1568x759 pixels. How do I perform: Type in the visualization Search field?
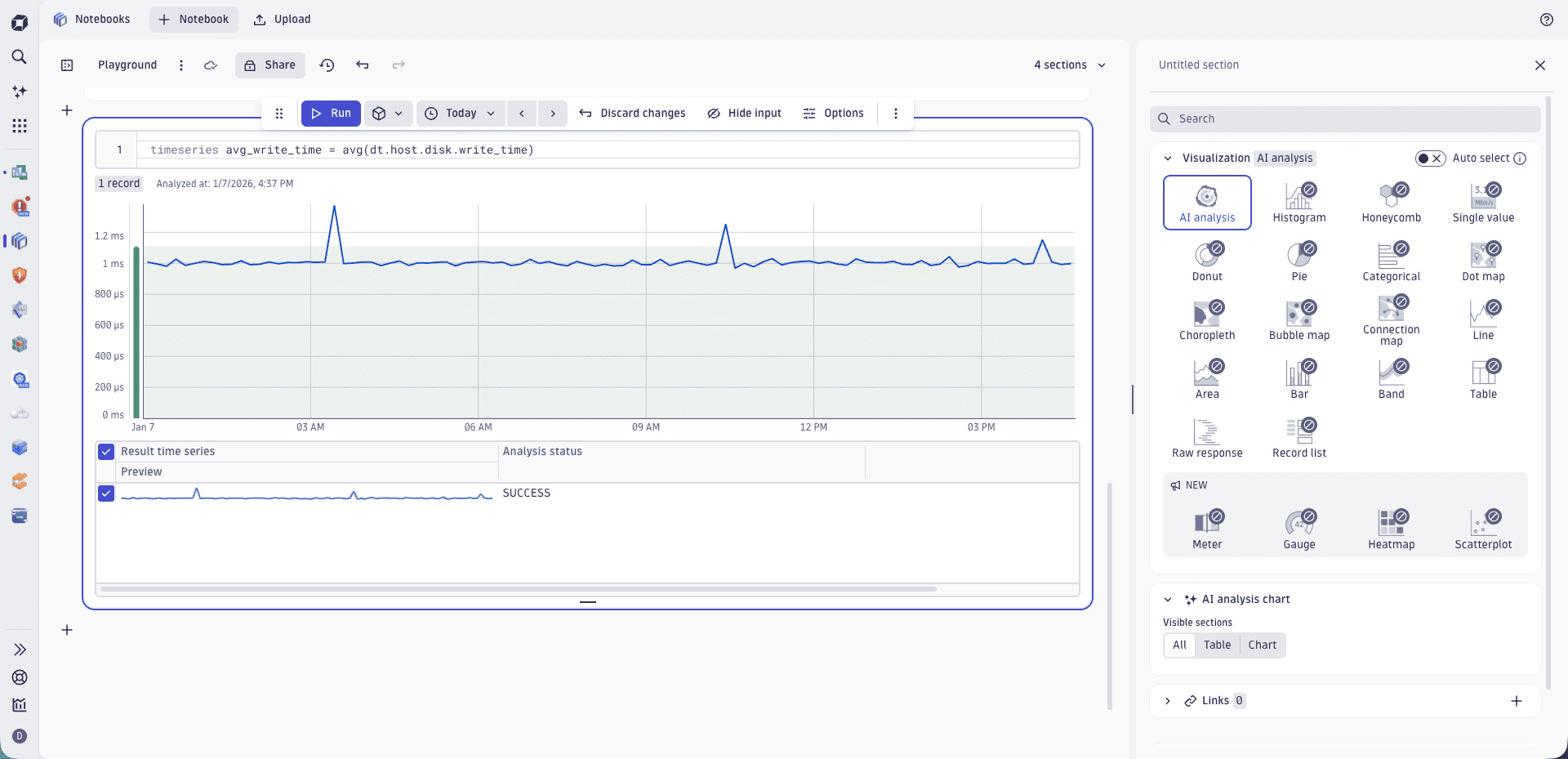1343,118
